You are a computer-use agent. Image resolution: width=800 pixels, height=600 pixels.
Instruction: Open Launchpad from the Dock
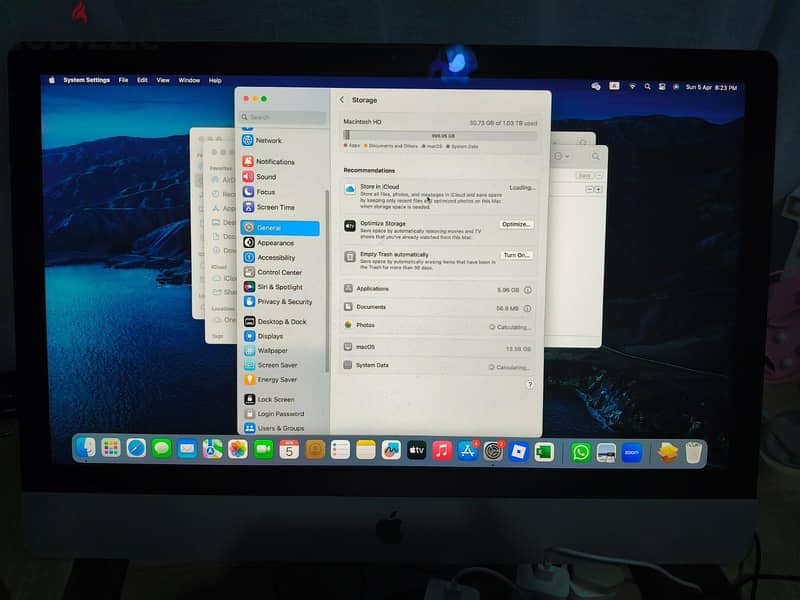pos(111,448)
